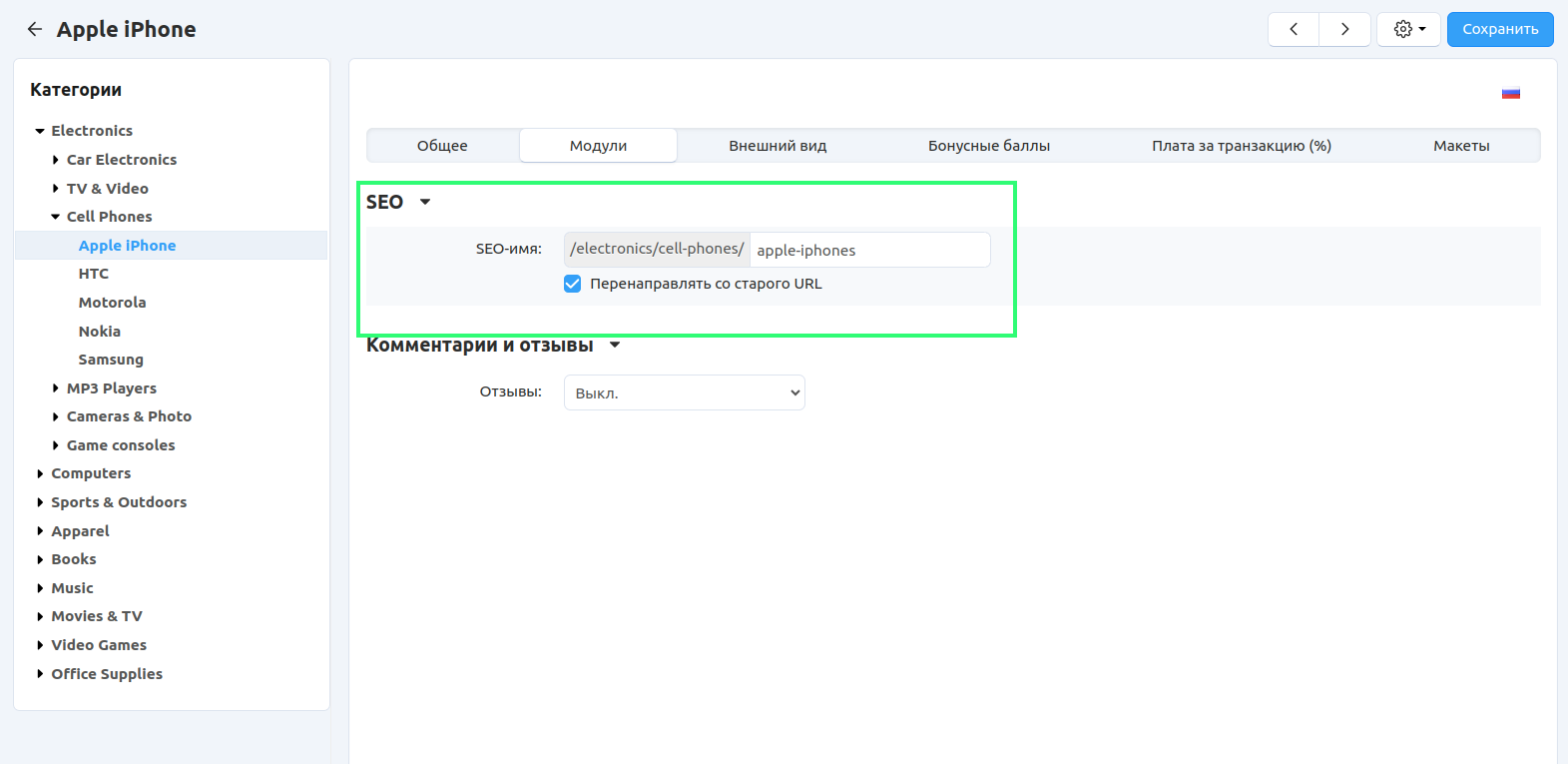Expand the Computers category
Screen dimensions: 1568x764
click(40, 474)
